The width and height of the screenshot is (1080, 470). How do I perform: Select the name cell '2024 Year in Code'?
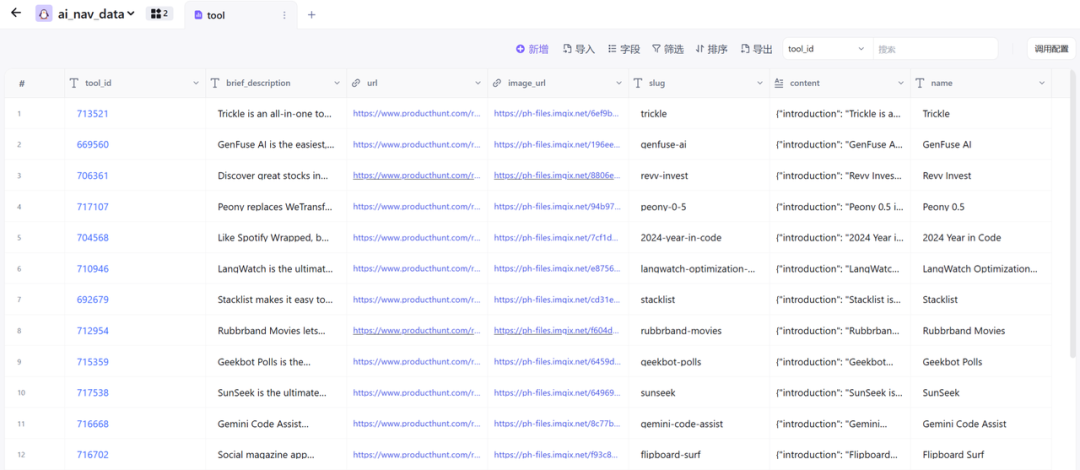[x=981, y=238]
